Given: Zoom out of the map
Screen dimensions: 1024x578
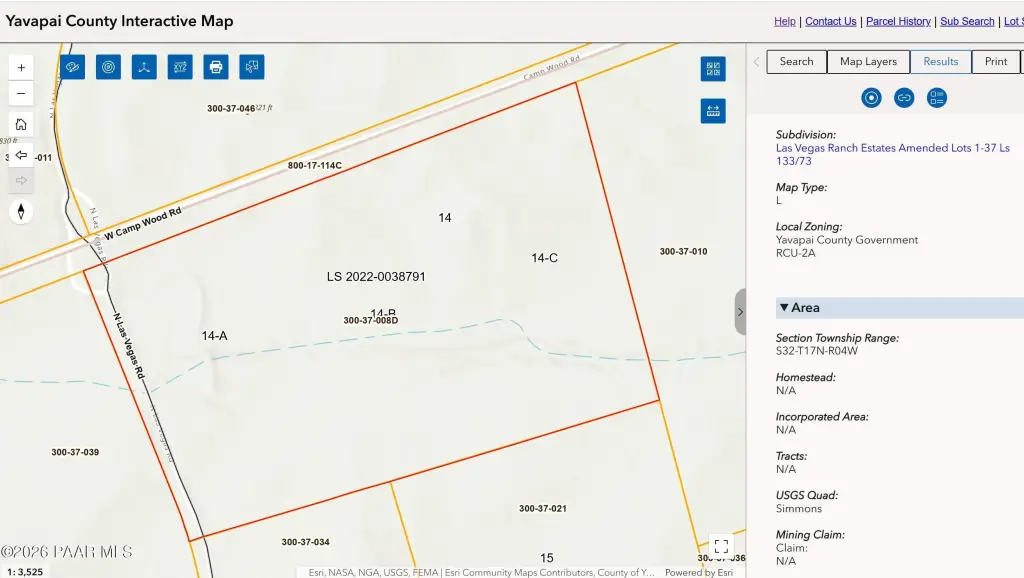Looking at the screenshot, I should coord(21,93).
